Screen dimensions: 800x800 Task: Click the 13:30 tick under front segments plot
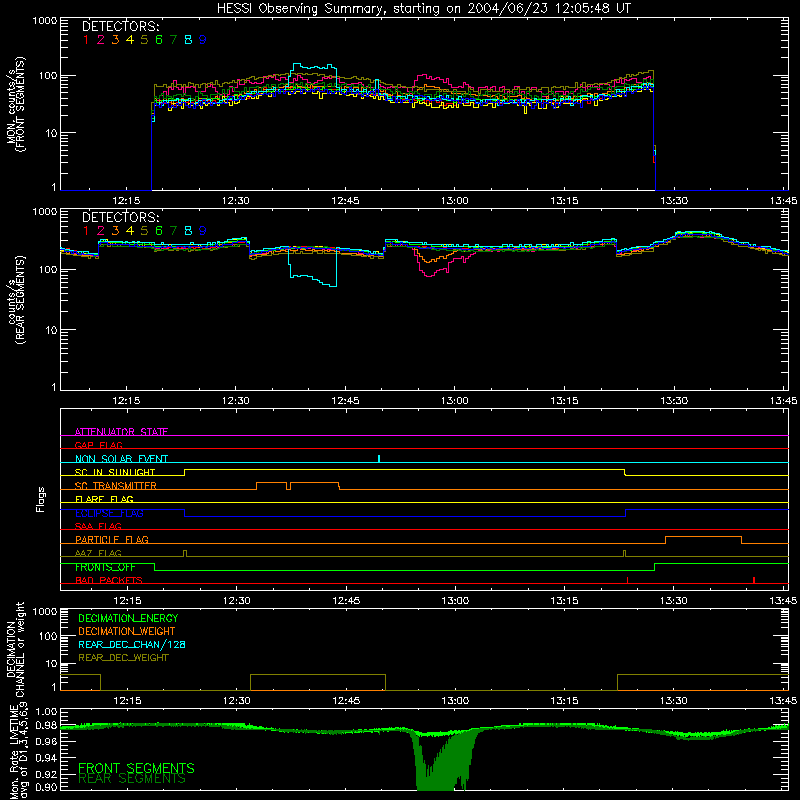point(674,201)
